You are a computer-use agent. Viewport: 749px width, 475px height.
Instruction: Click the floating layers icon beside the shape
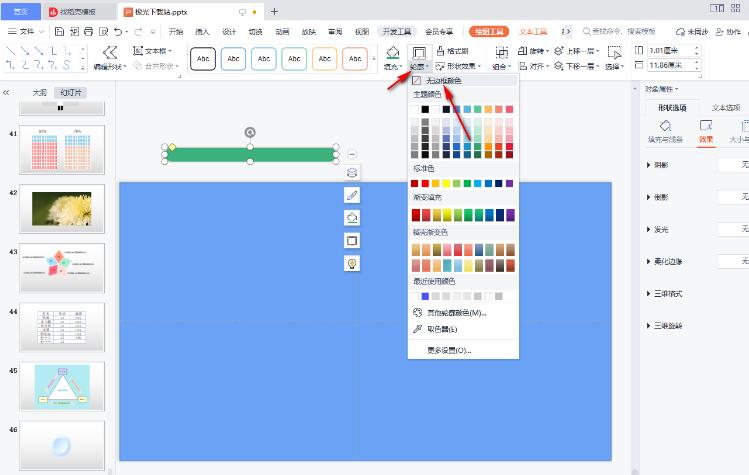point(352,172)
